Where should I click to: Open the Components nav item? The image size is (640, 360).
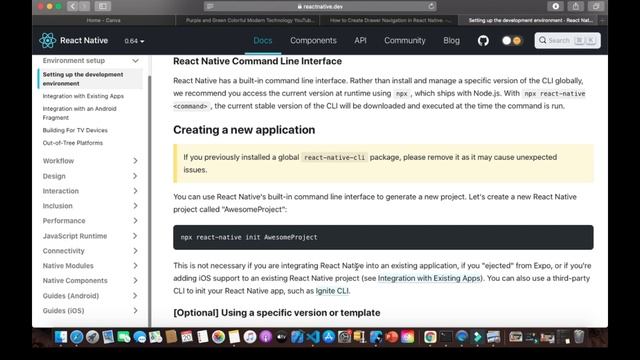[x=313, y=40]
